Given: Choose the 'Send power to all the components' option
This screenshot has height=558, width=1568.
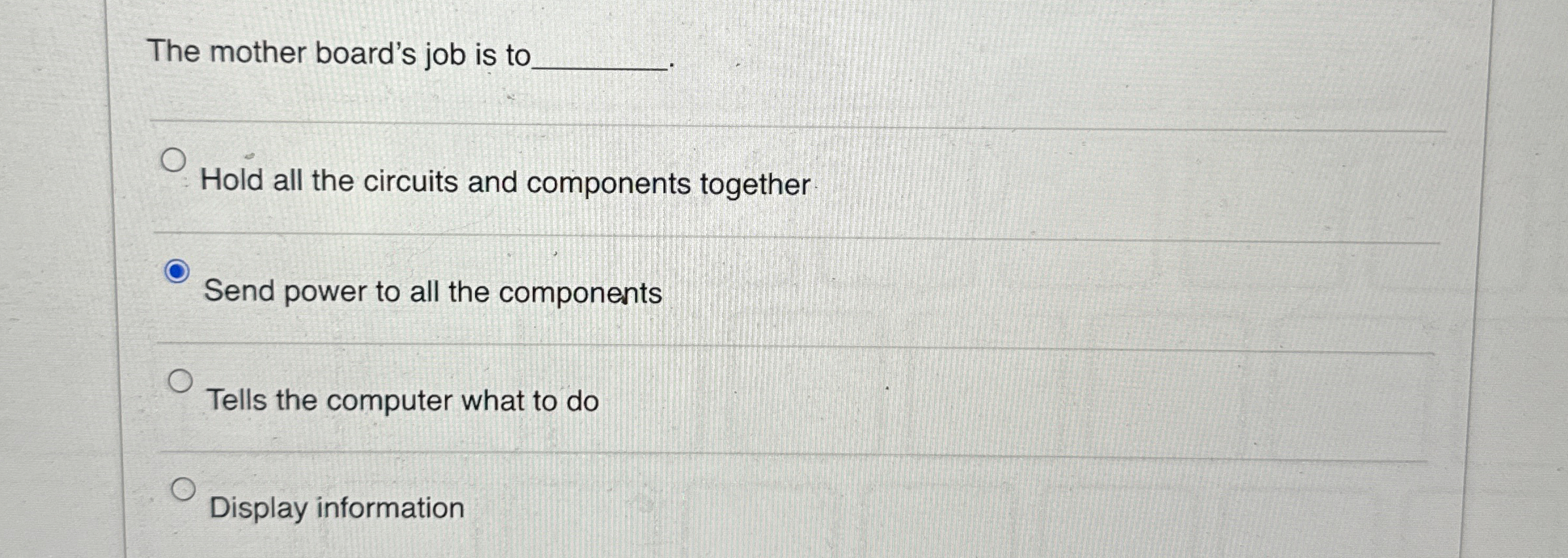Looking at the screenshot, I should tap(177, 270).
